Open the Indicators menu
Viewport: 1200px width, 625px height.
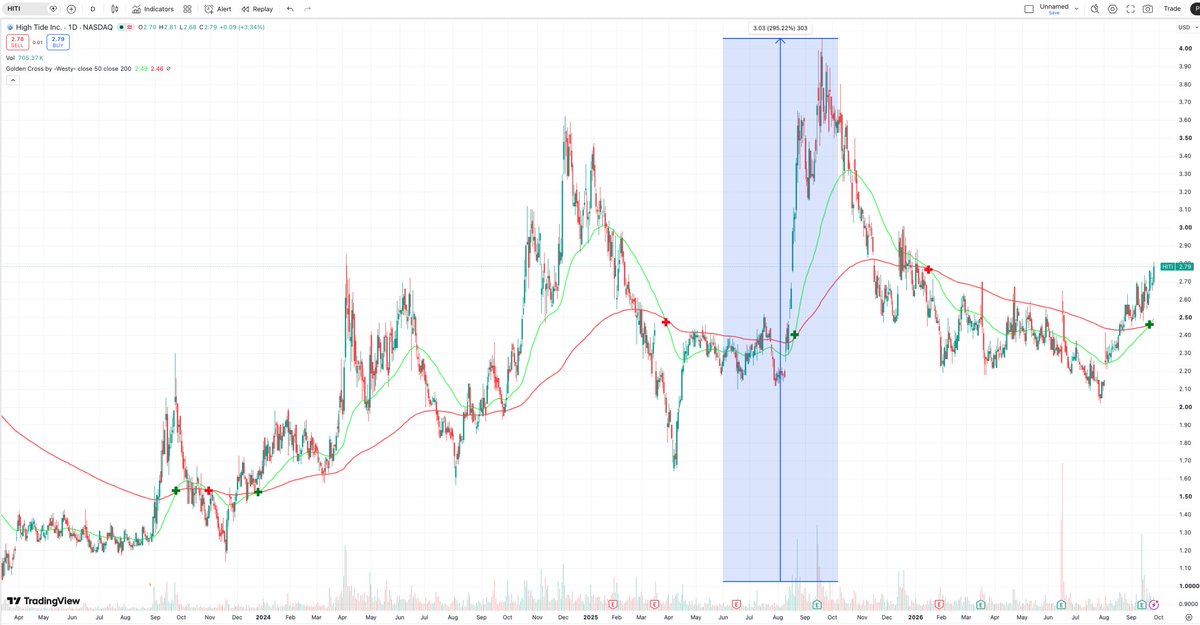(x=152, y=8)
